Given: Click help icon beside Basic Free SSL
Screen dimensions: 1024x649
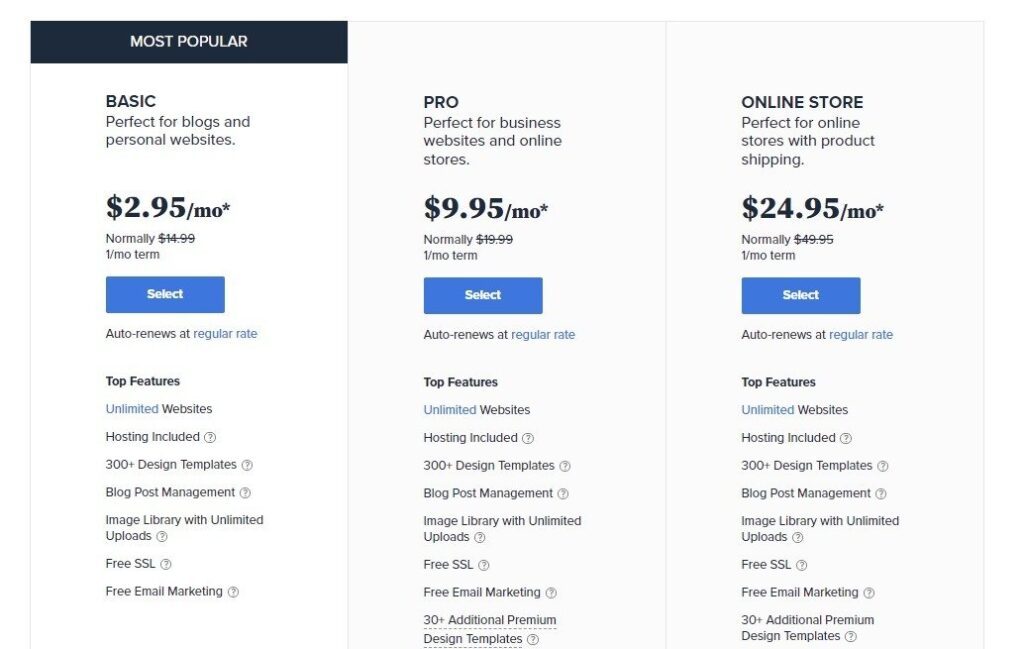Looking at the screenshot, I should [x=166, y=564].
